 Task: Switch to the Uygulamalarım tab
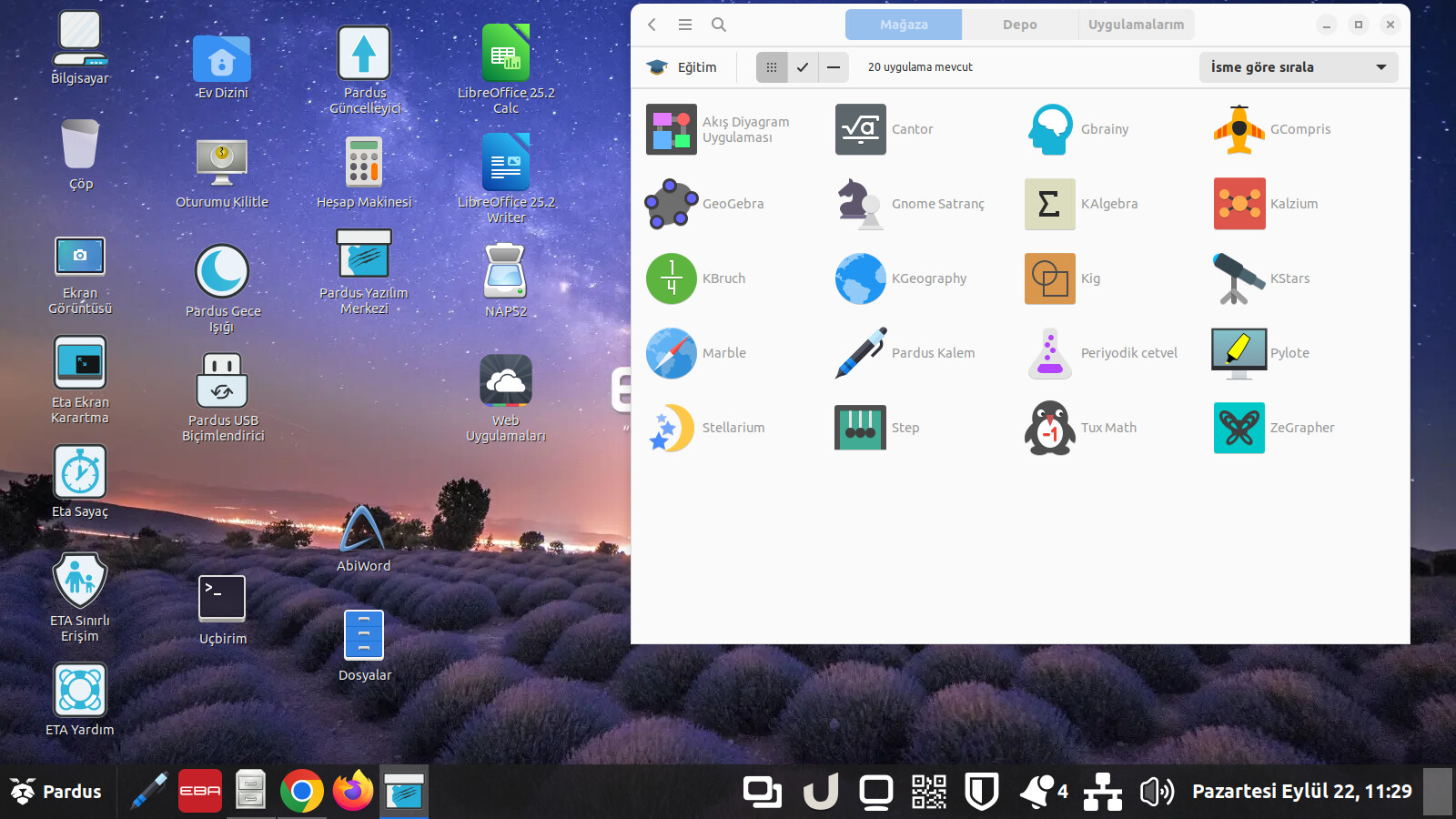(x=1136, y=25)
